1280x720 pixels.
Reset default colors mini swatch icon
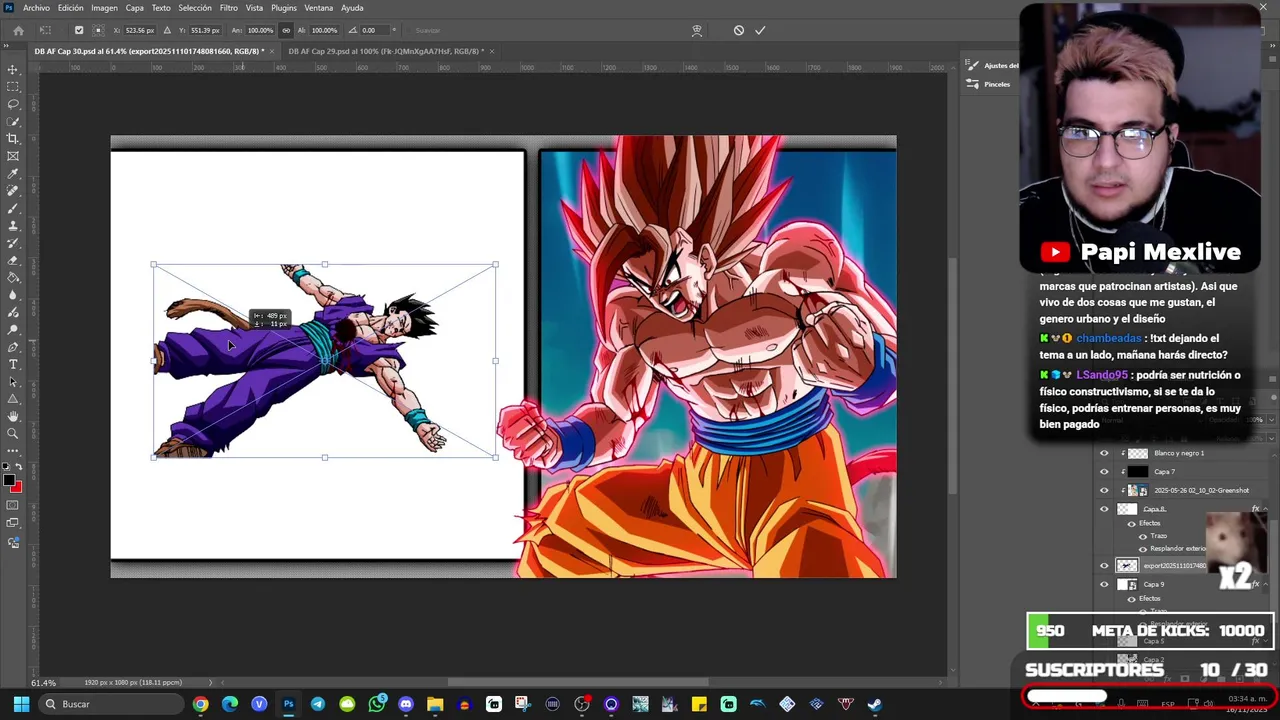tap(7, 467)
